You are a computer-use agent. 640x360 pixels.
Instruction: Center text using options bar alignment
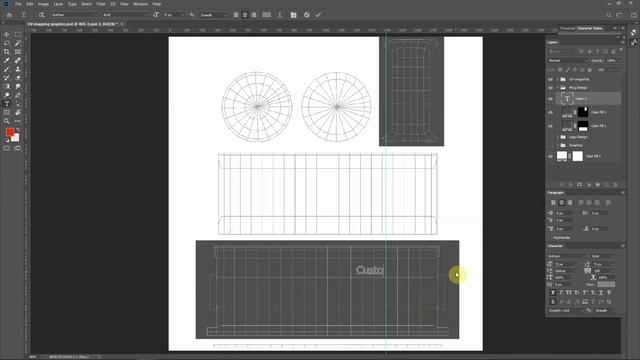[244, 15]
